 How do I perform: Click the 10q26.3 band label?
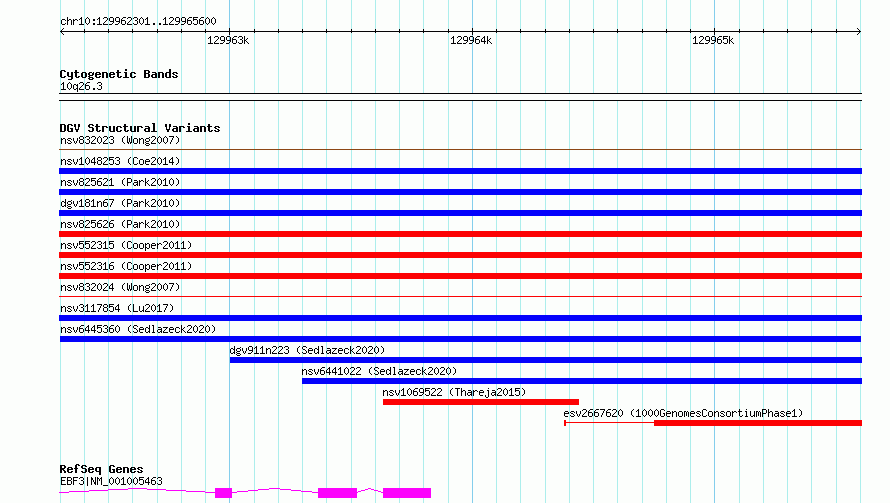(81, 86)
